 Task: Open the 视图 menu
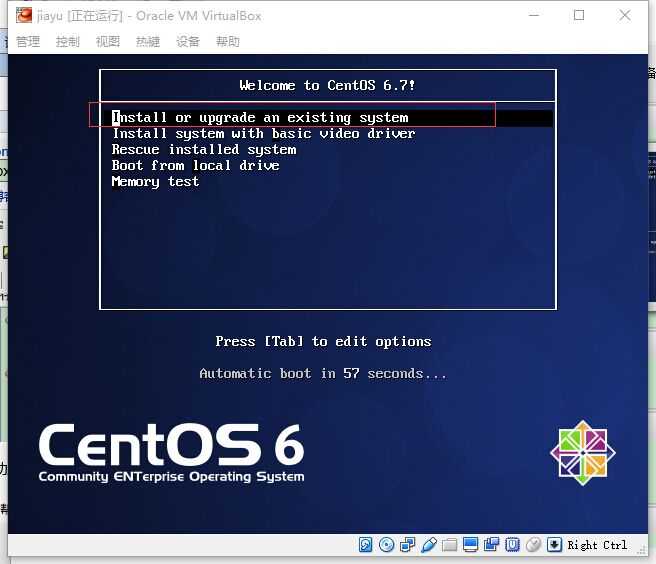(108, 41)
